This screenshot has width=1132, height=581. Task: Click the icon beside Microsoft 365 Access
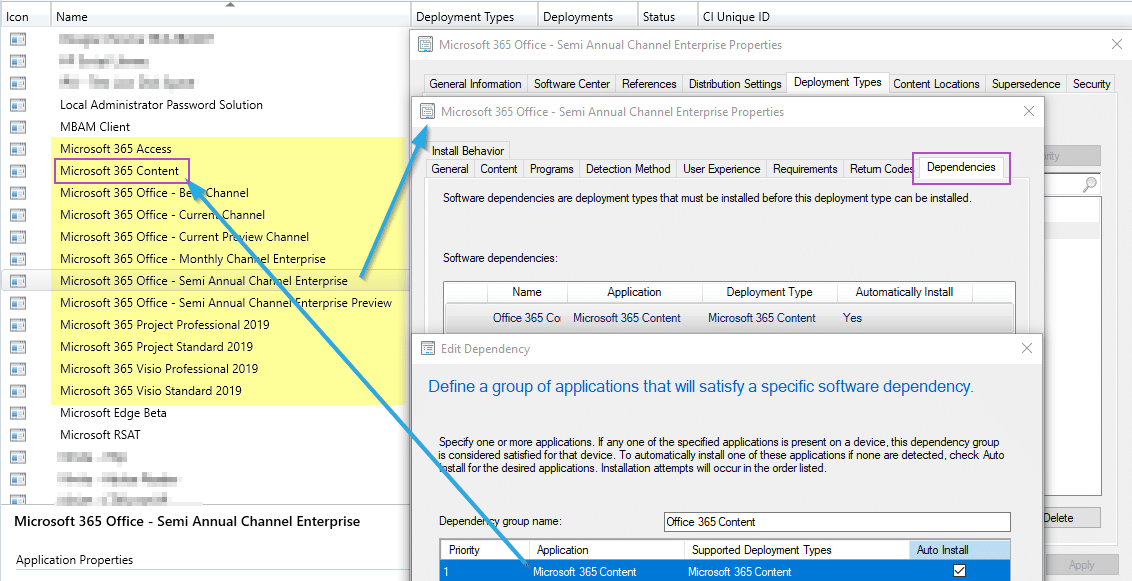18,149
